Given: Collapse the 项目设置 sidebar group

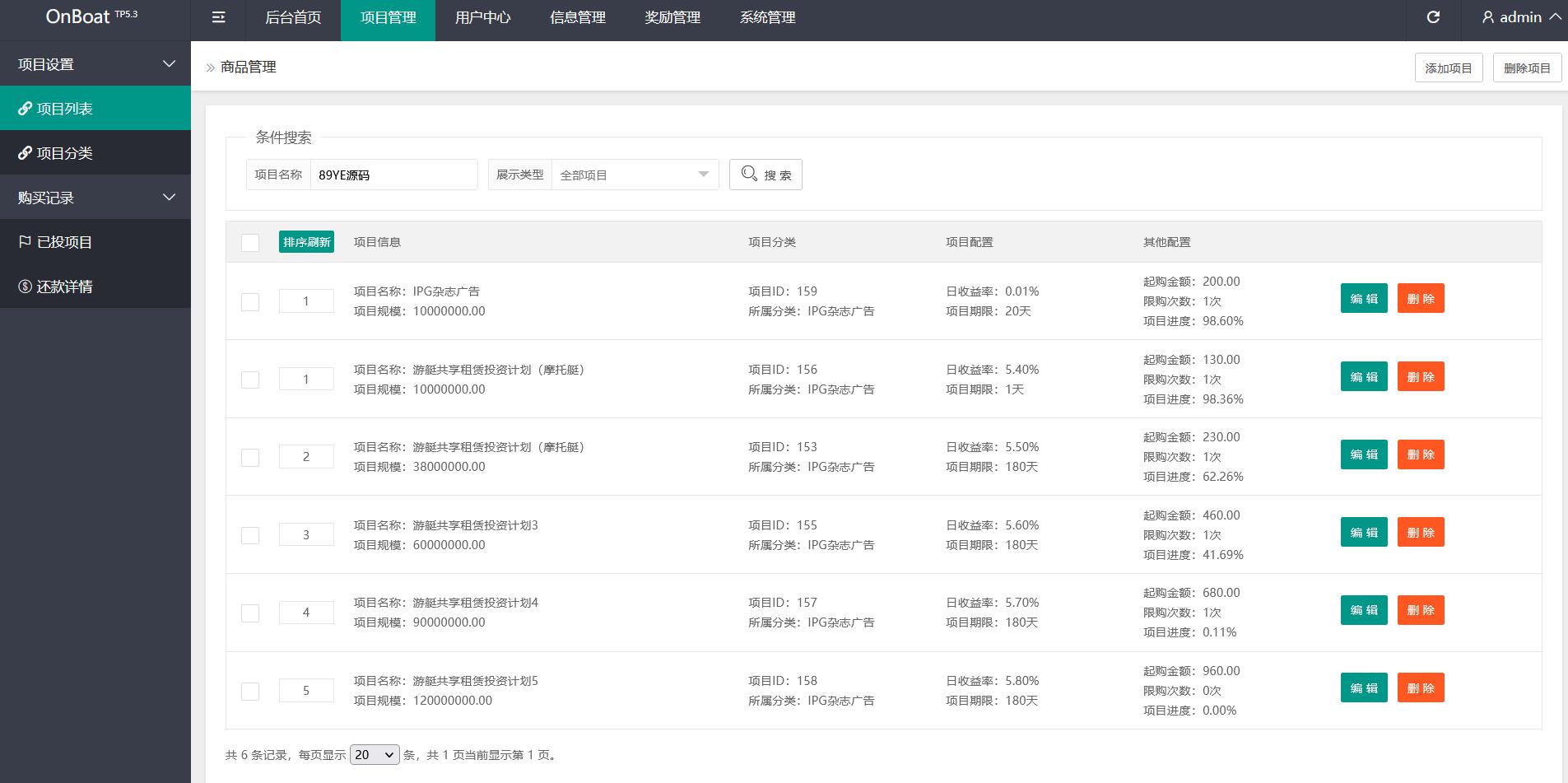Looking at the screenshot, I should point(95,64).
